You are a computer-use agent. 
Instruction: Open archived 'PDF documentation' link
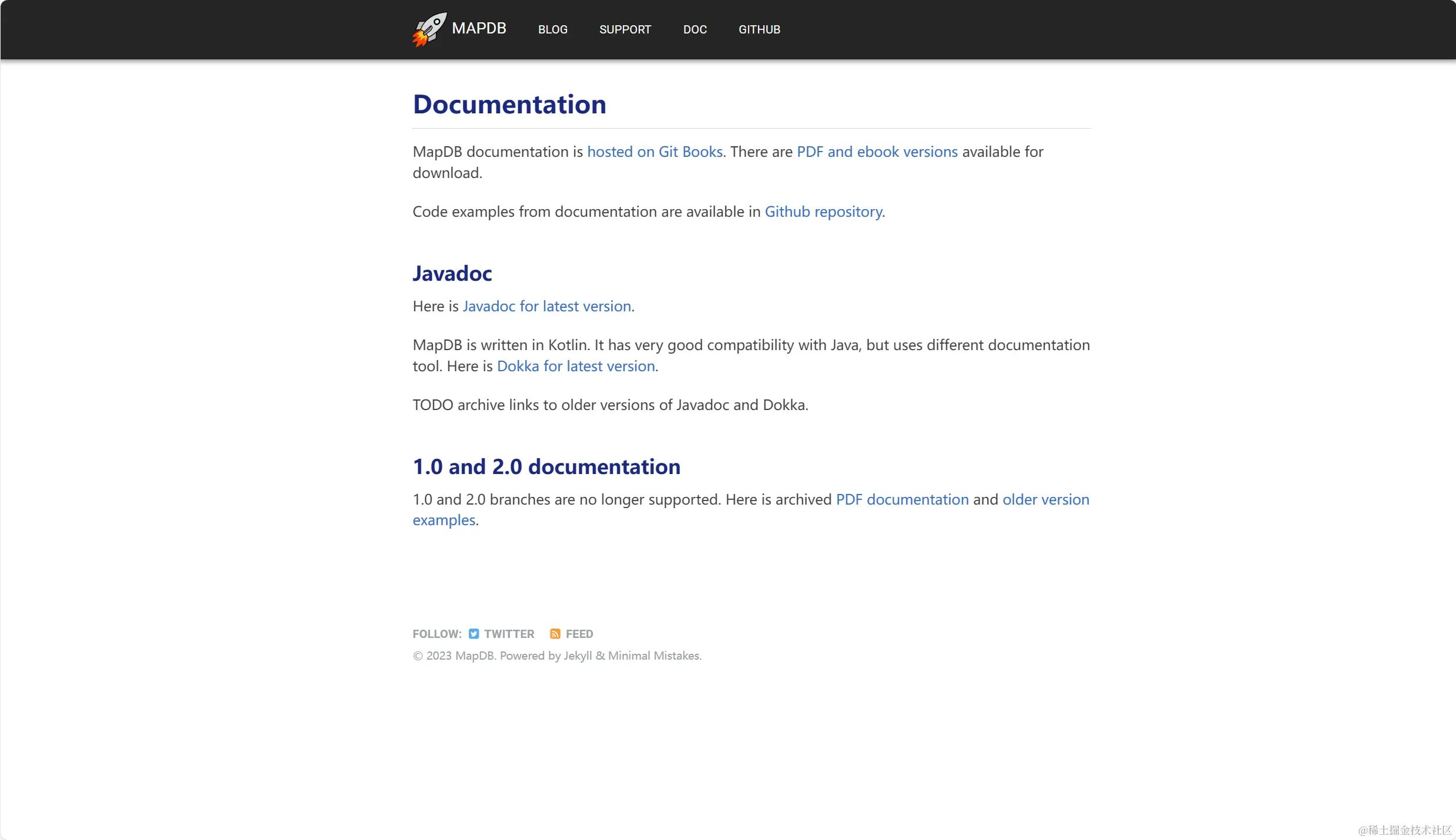(x=902, y=499)
